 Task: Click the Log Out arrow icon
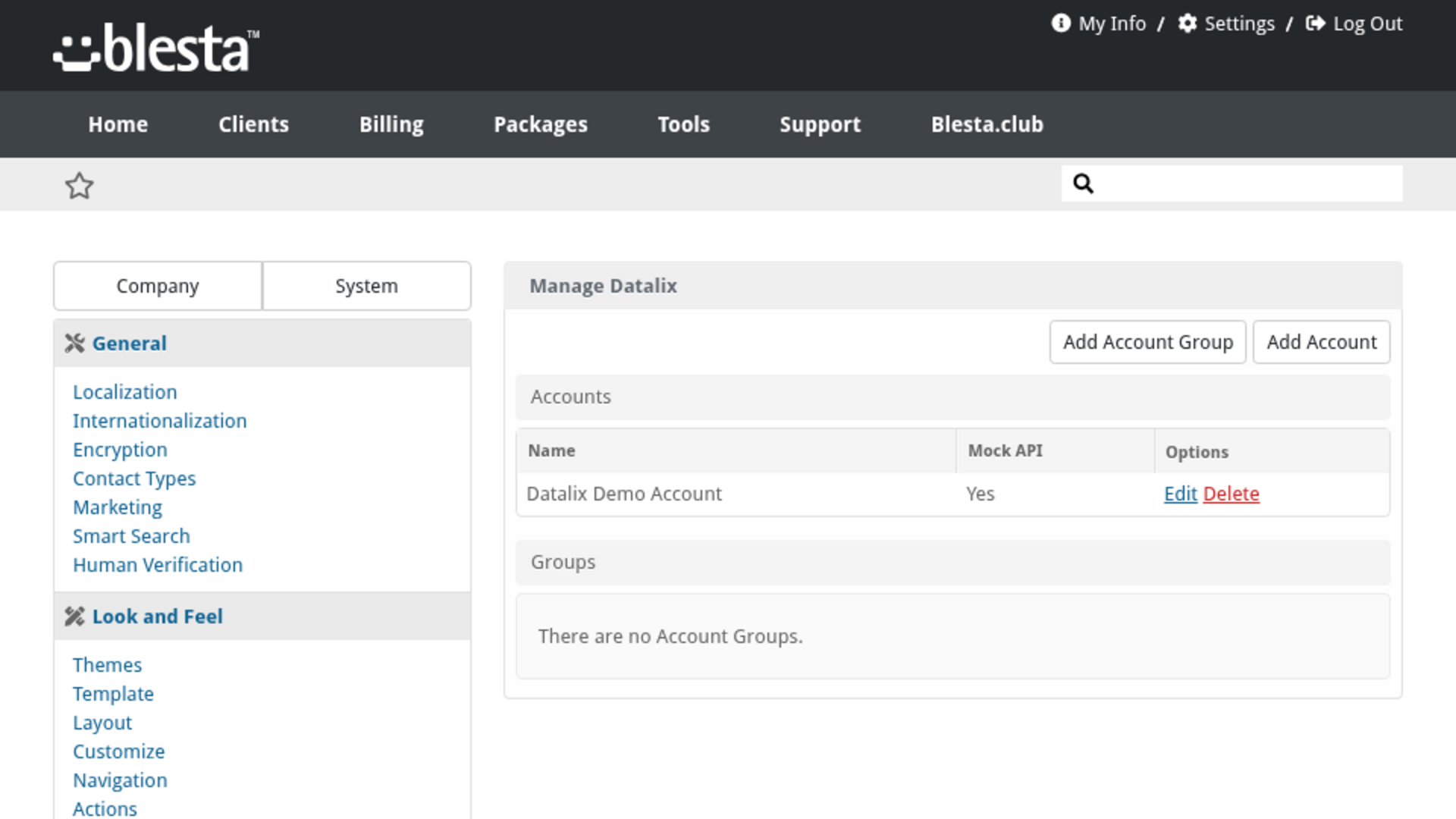[1315, 24]
